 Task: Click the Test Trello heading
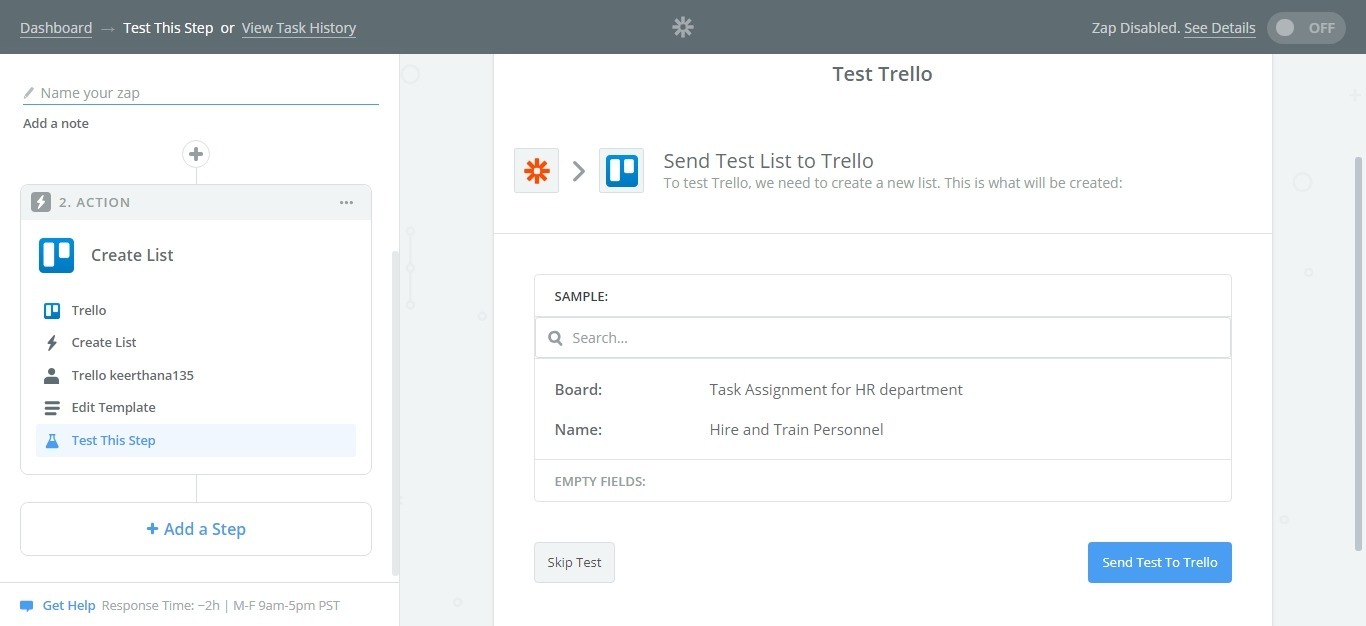click(883, 74)
